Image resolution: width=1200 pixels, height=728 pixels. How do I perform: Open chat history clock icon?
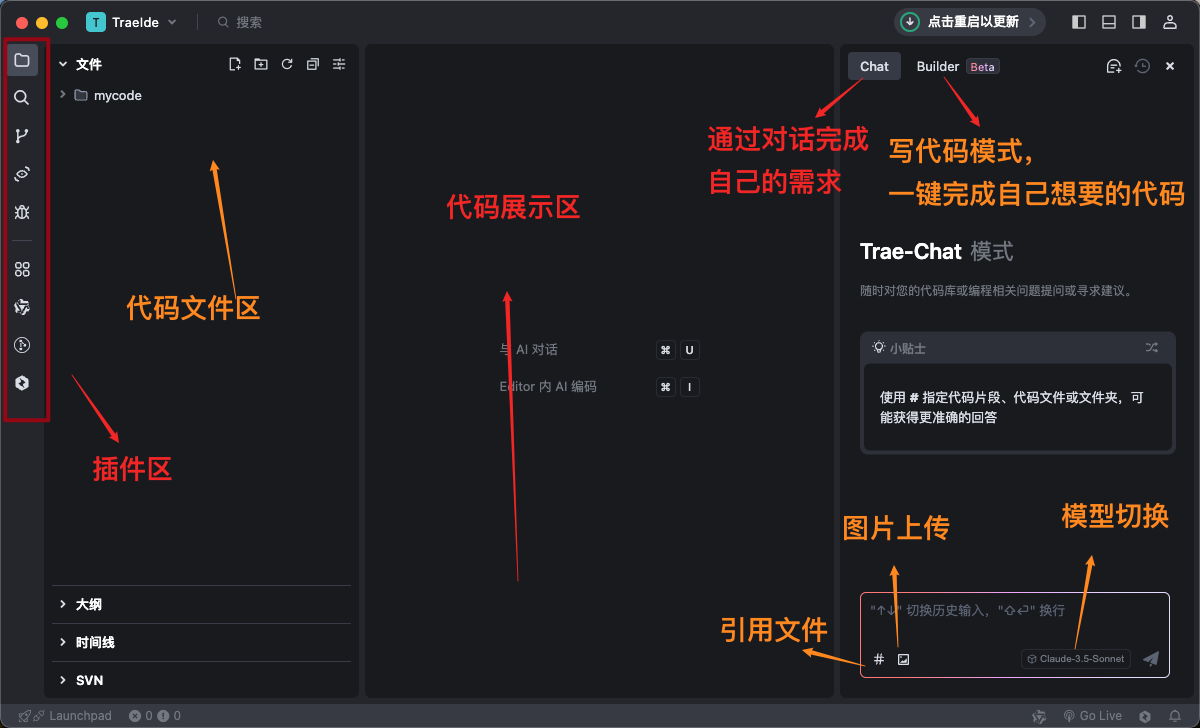[x=1142, y=66]
